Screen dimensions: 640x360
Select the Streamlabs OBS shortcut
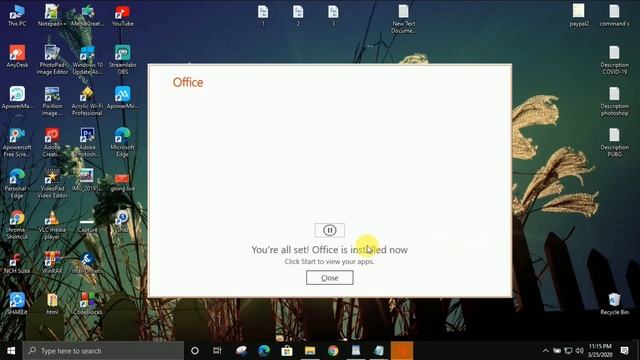tap(122, 60)
